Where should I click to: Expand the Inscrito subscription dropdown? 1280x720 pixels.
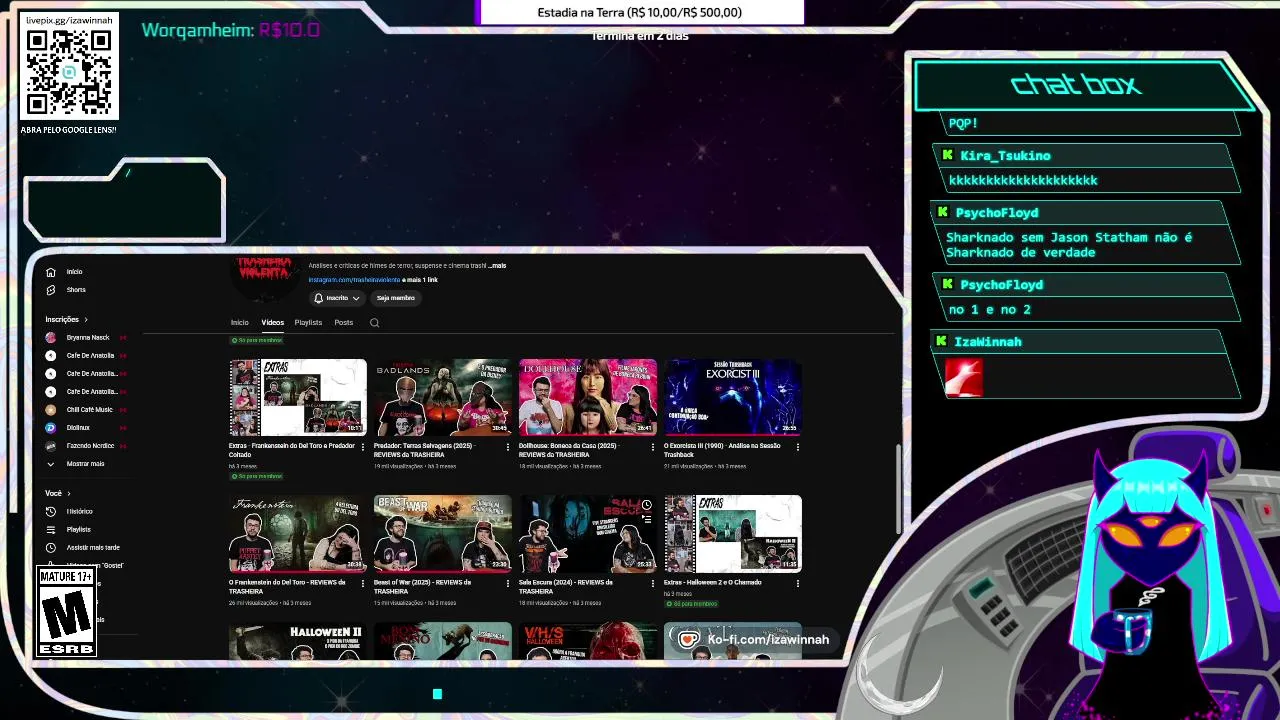(355, 298)
